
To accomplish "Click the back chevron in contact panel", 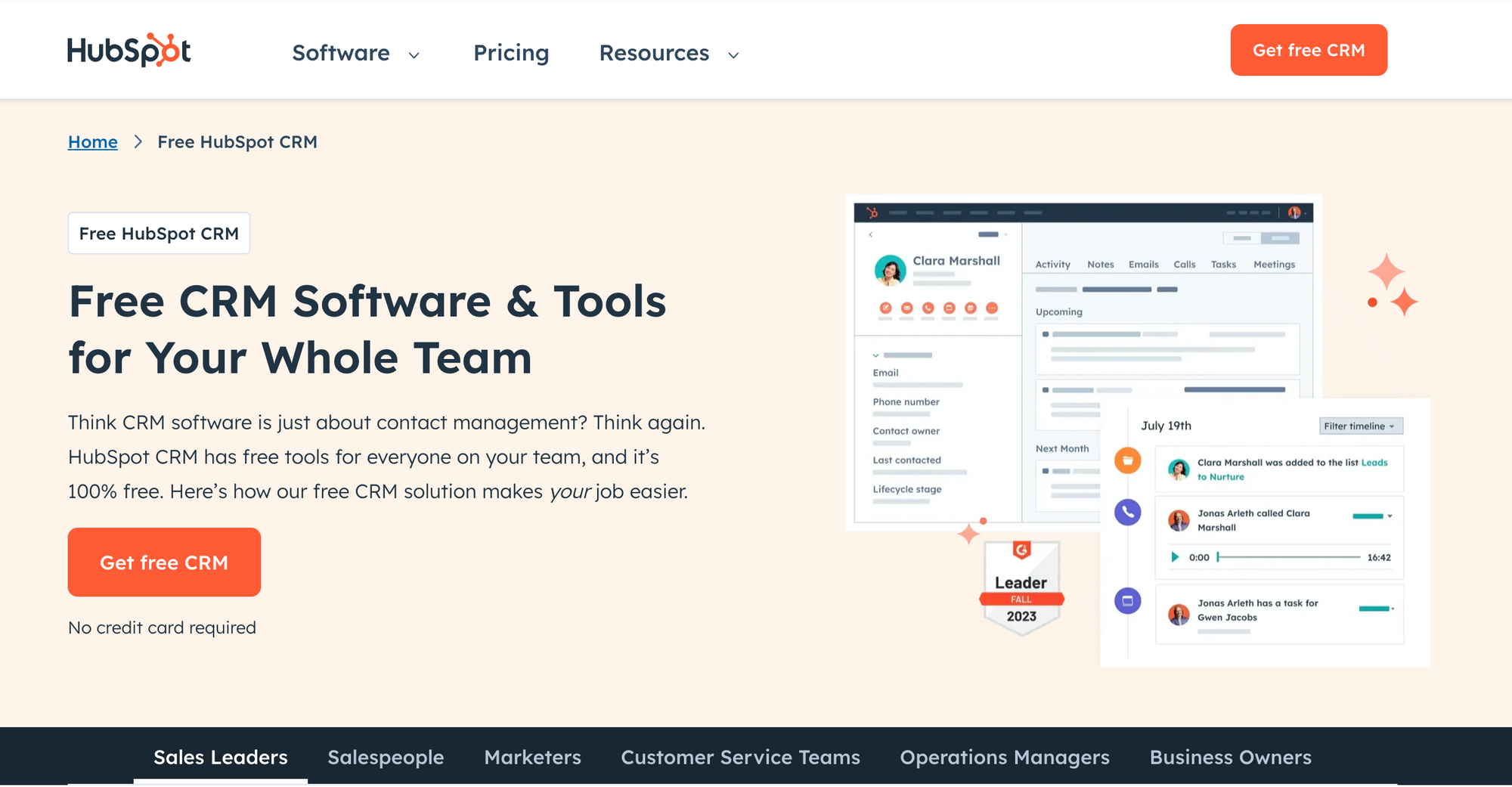I will click(871, 234).
